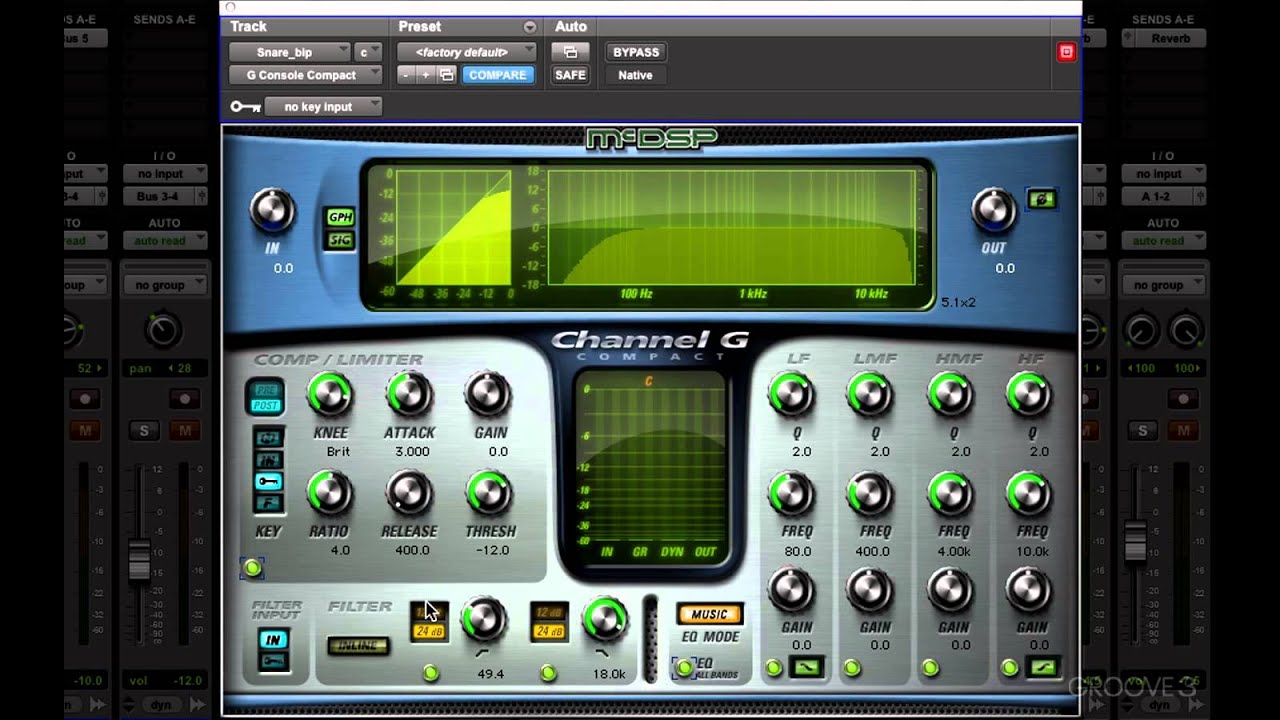Select the SIG signal display button
The image size is (1280, 720).
[340, 240]
